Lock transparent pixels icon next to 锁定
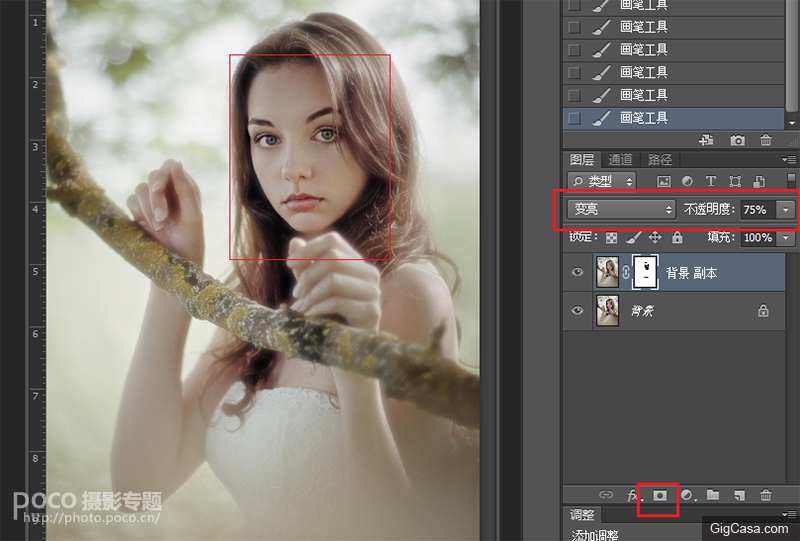Screen dimensions: 800x541 coord(611,237)
